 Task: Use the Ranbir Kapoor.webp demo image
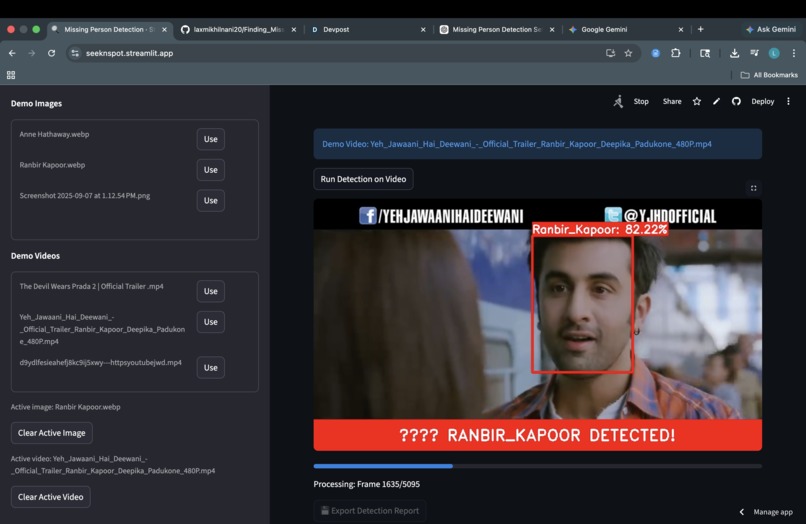210,170
